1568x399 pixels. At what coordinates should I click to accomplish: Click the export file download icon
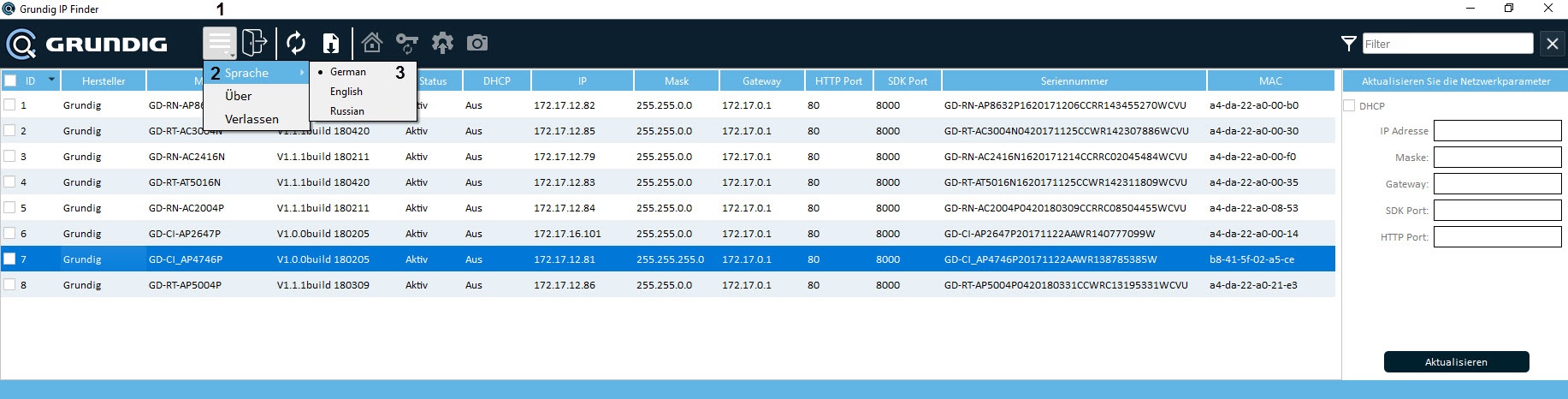click(331, 43)
